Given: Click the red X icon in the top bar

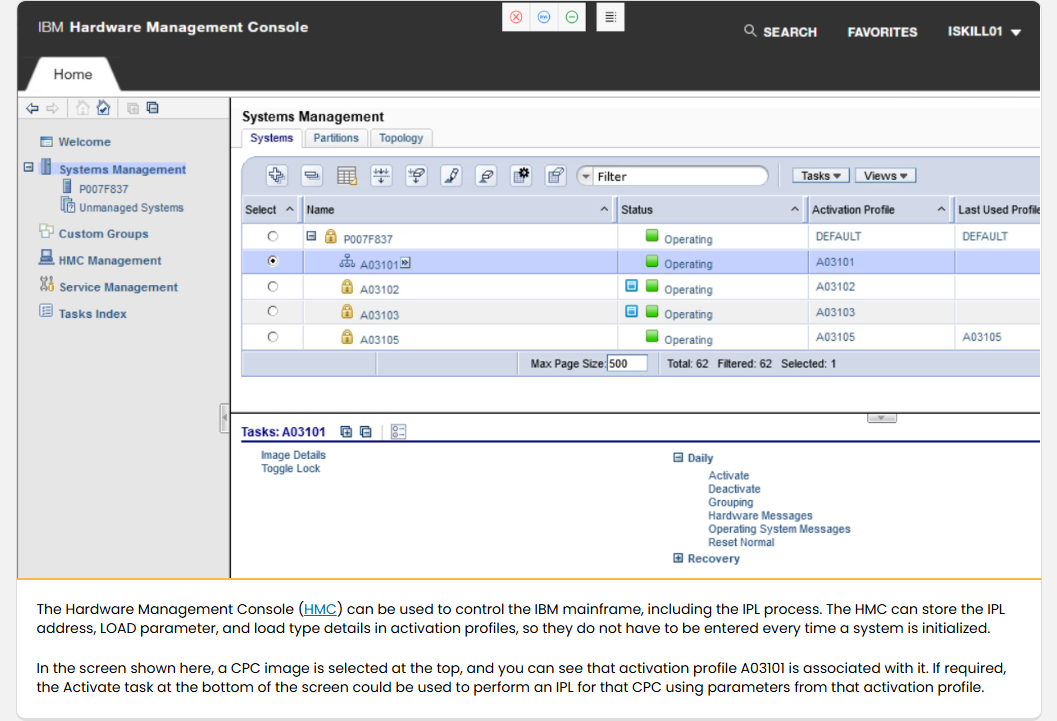Looking at the screenshot, I should pyautogui.click(x=516, y=17).
